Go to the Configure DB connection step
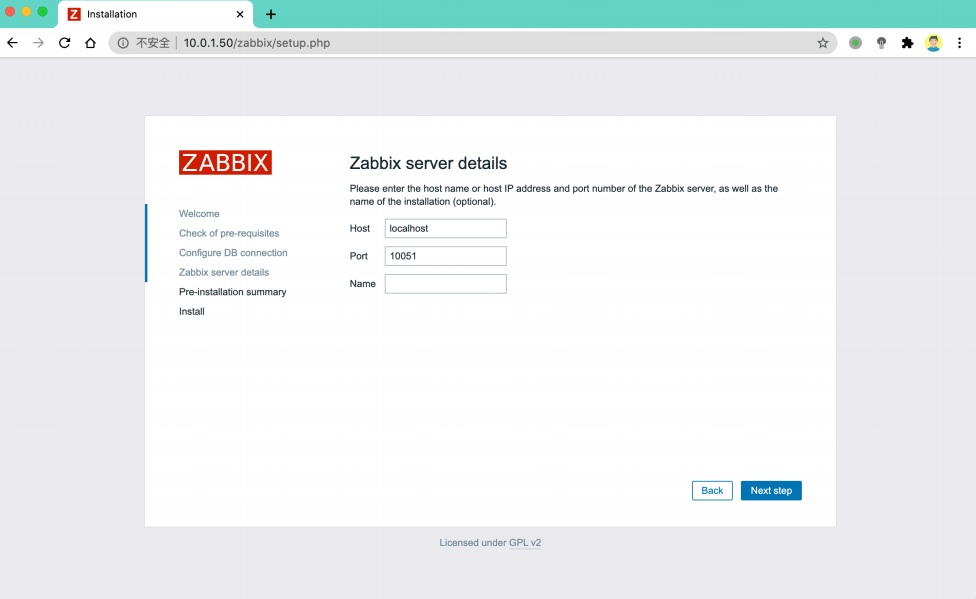The height and width of the screenshot is (599, 976). click(x=233, y=253)
